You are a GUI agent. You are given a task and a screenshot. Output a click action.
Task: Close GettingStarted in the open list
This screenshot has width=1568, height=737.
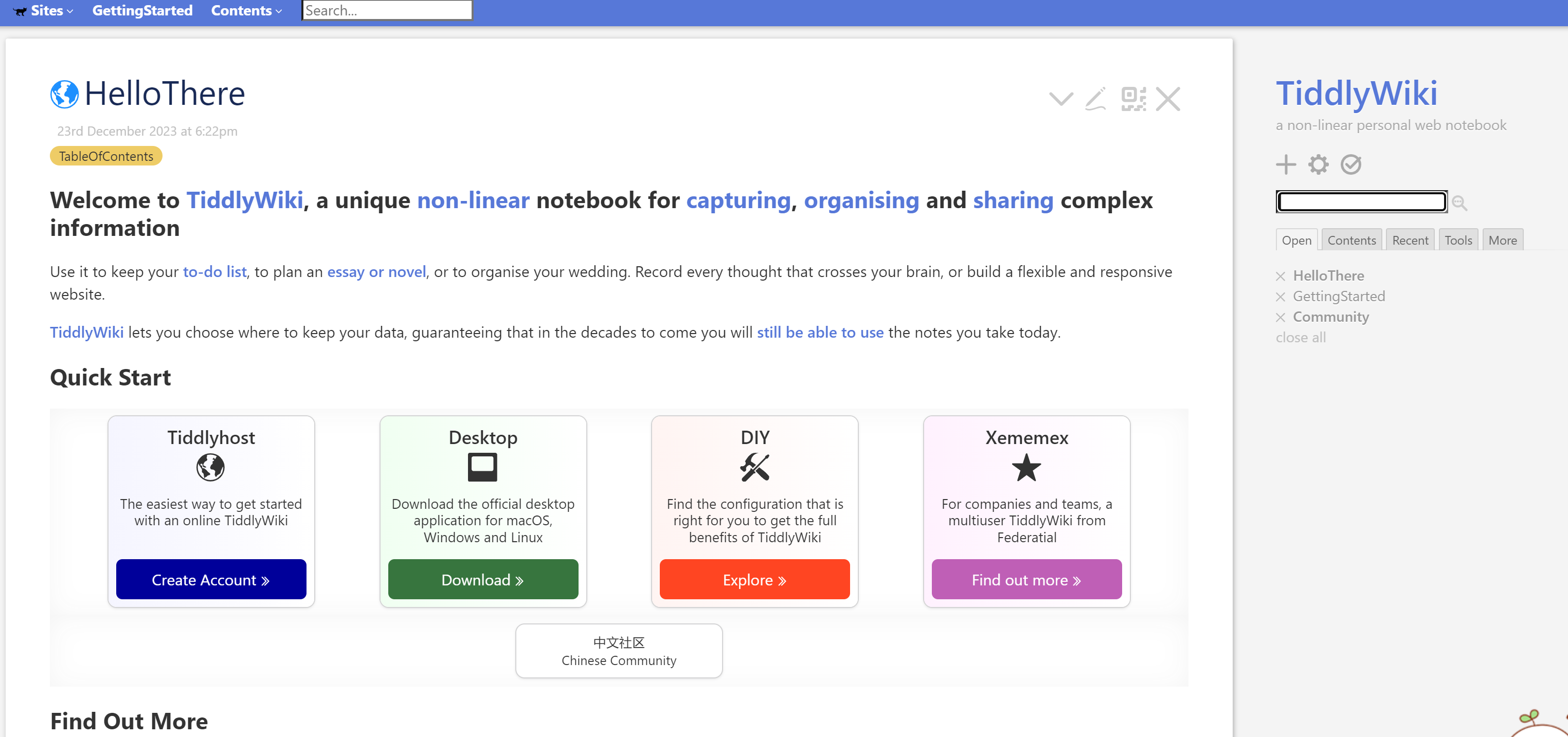click(x=1280, y=298)
